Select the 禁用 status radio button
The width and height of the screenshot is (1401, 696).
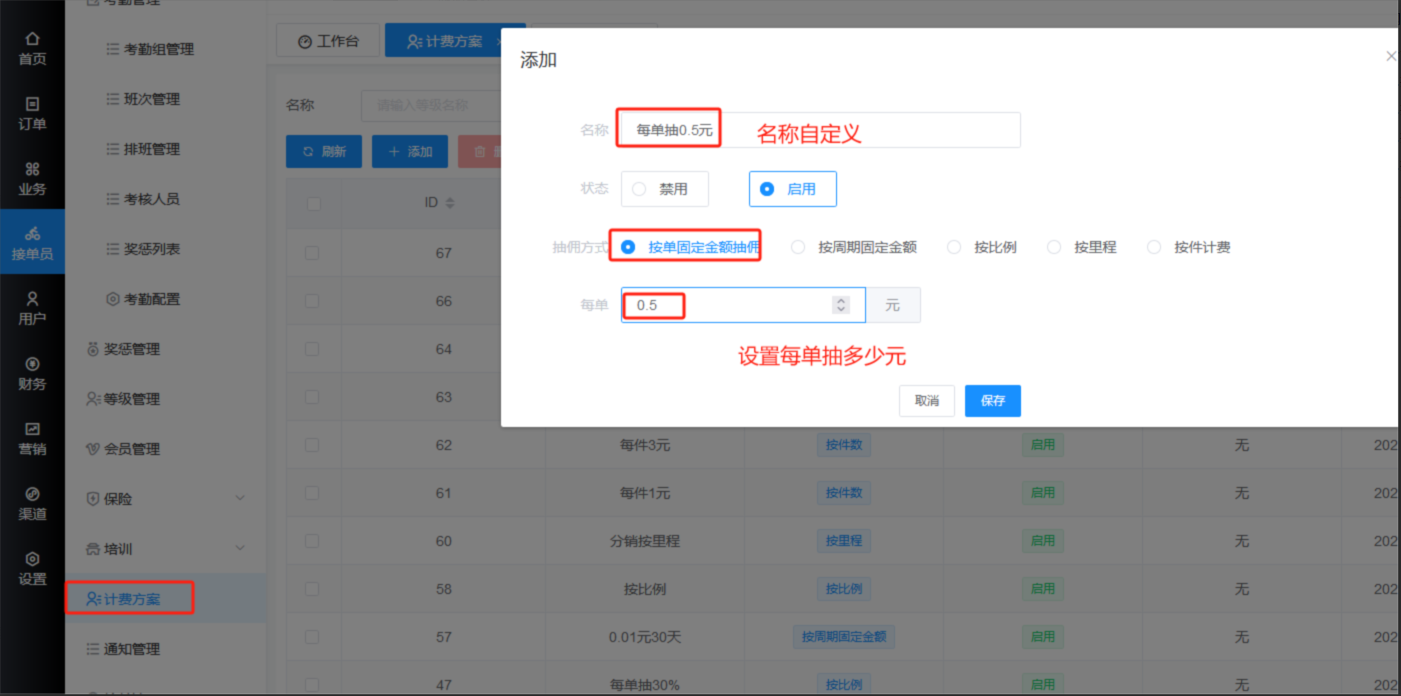tap(640, 189)
